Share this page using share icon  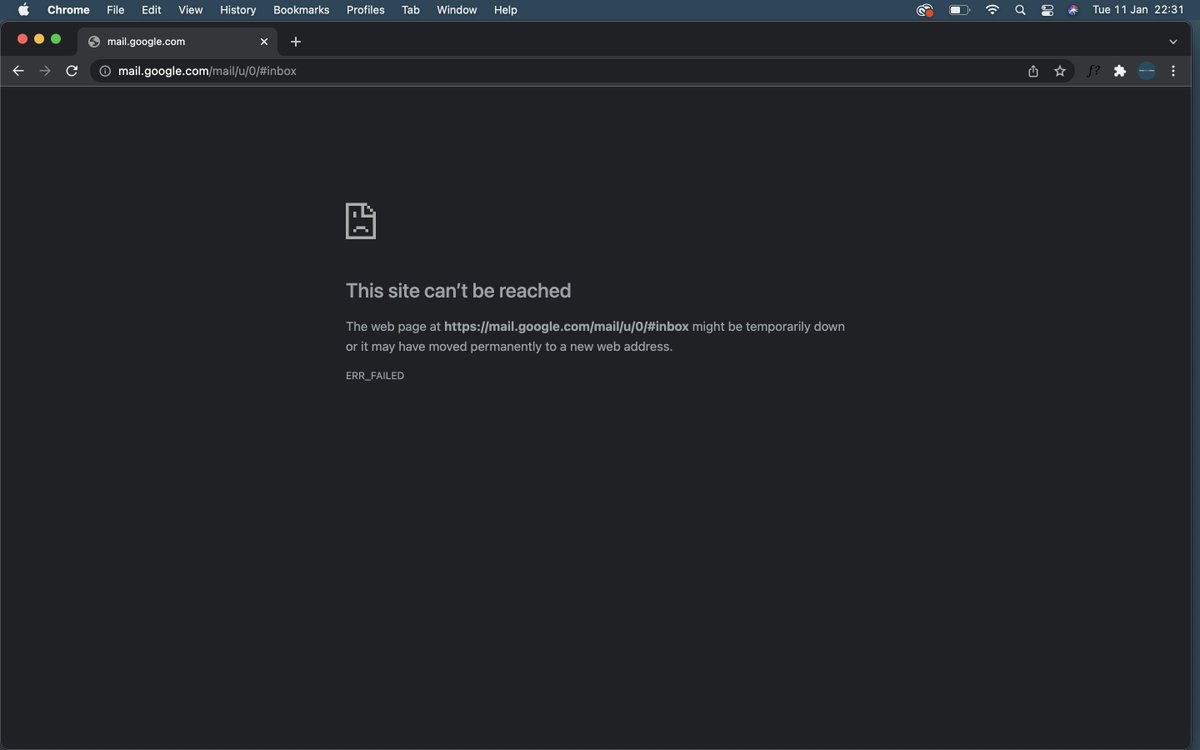1033,71
